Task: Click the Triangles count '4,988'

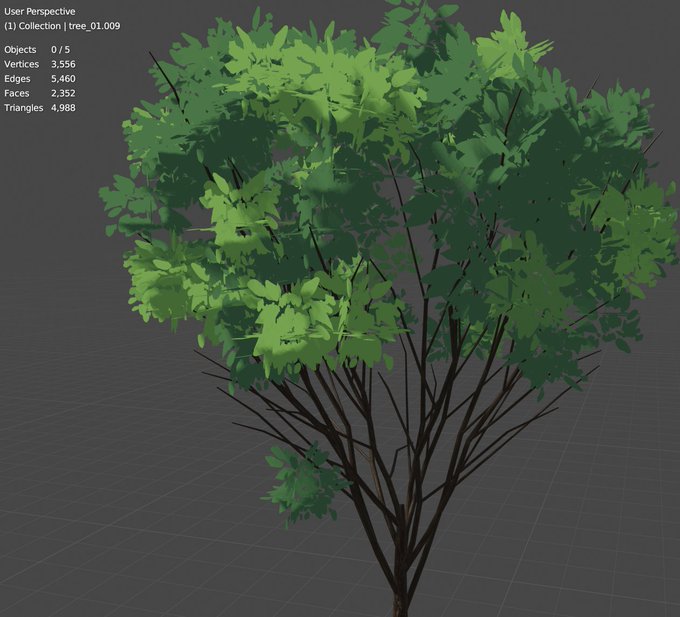Action: click(x=63, y=108)
